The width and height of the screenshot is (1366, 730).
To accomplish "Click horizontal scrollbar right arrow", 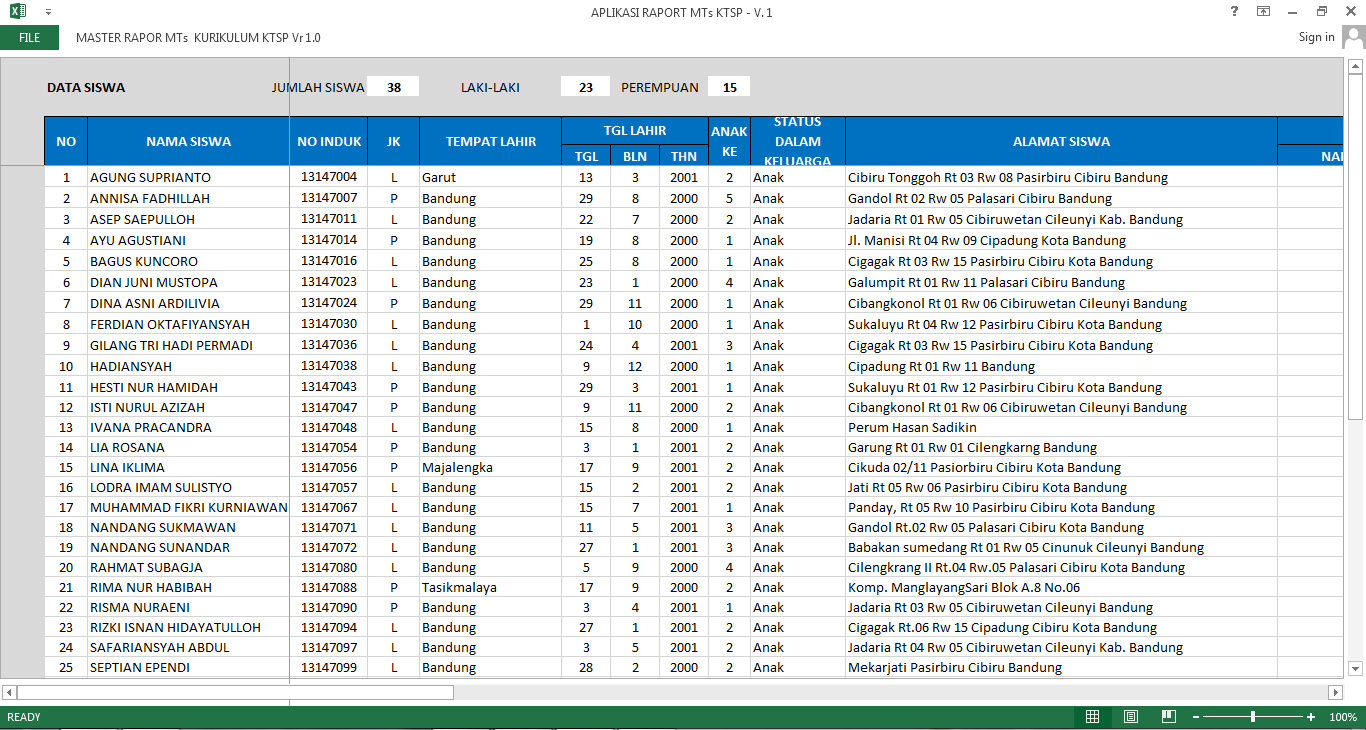I will (x=1335, y=692).
